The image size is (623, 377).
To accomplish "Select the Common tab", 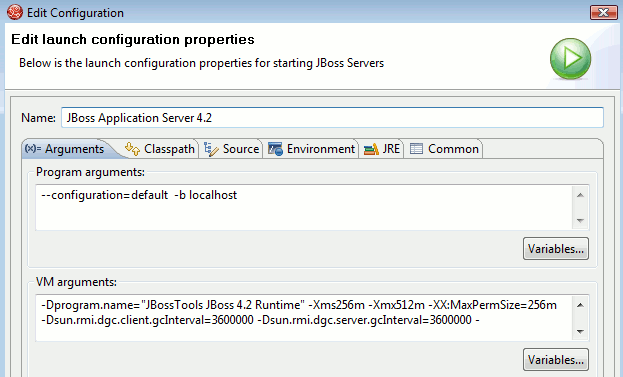I will [x=444, y=149].
